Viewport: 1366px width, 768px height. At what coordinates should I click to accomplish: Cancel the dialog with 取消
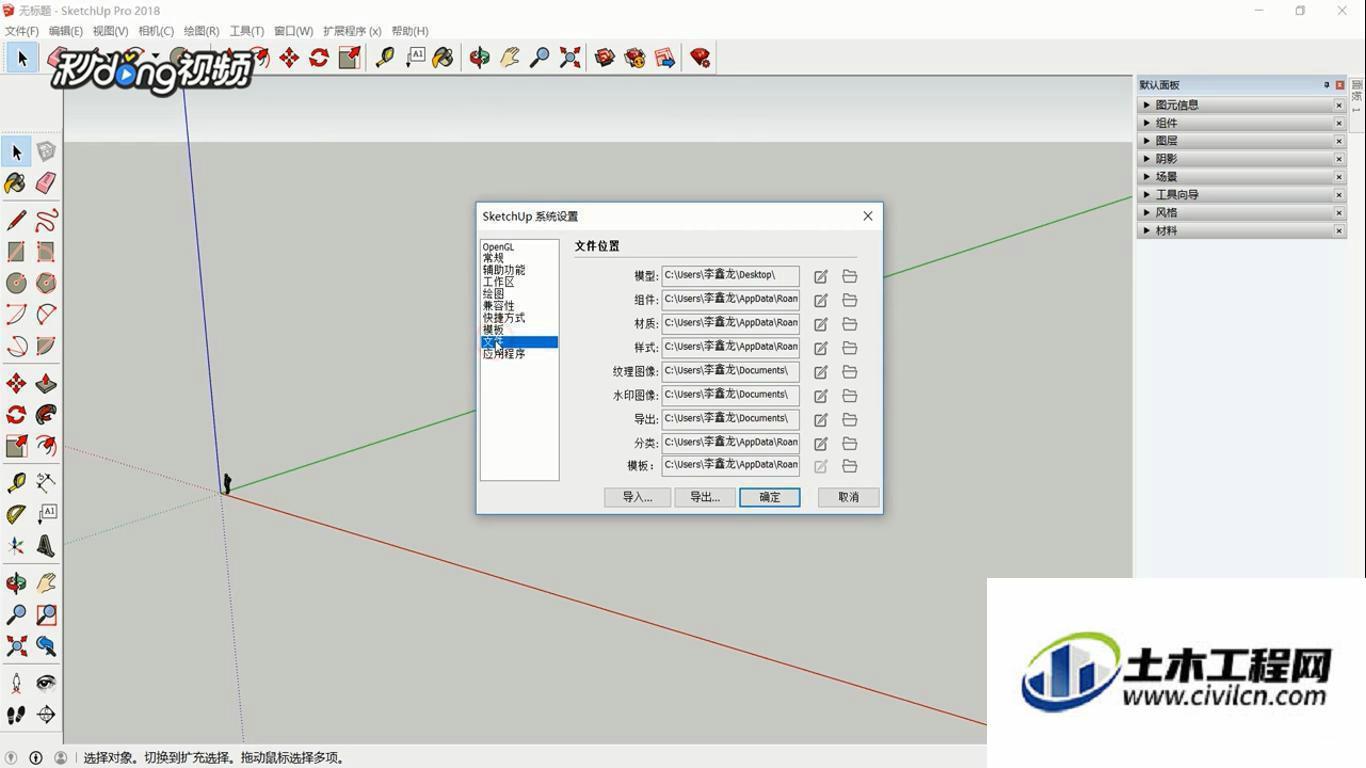[848, 497]
